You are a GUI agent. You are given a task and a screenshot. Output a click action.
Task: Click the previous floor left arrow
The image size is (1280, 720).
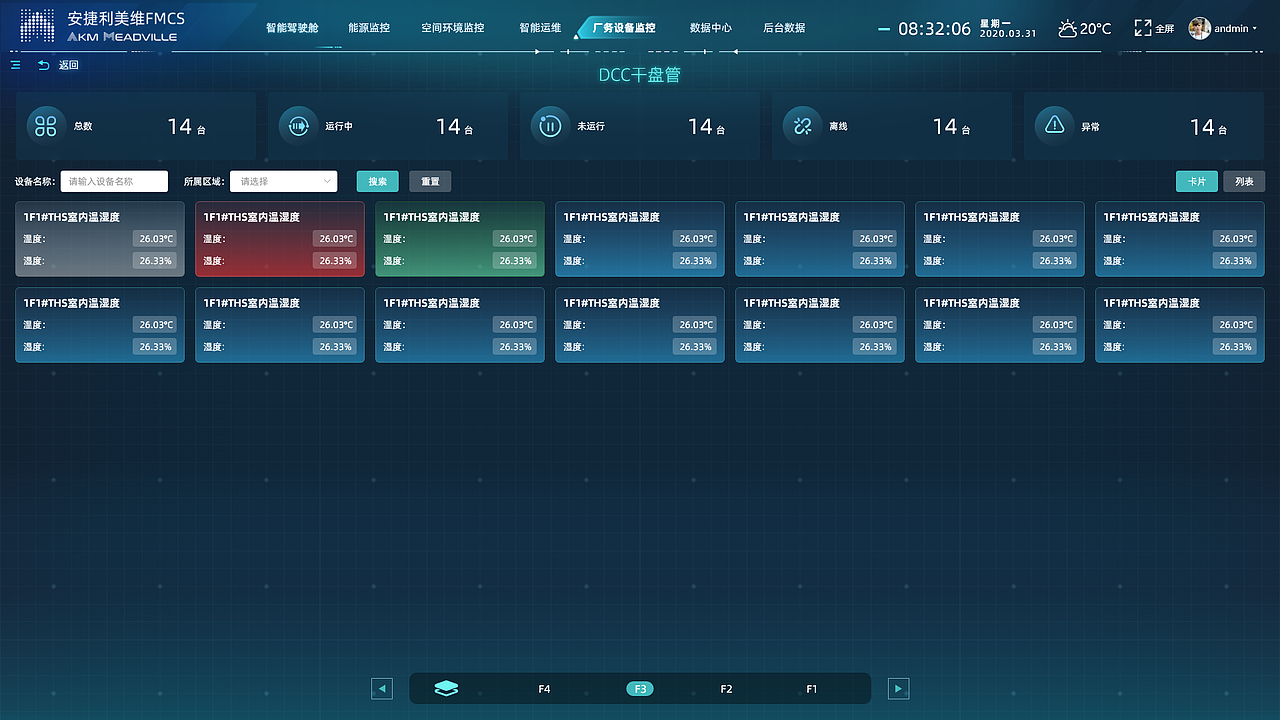(x=381, y=689)
